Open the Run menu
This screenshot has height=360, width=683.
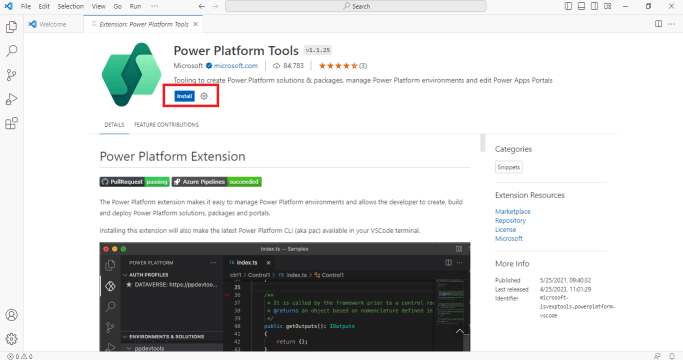(135, 6)
